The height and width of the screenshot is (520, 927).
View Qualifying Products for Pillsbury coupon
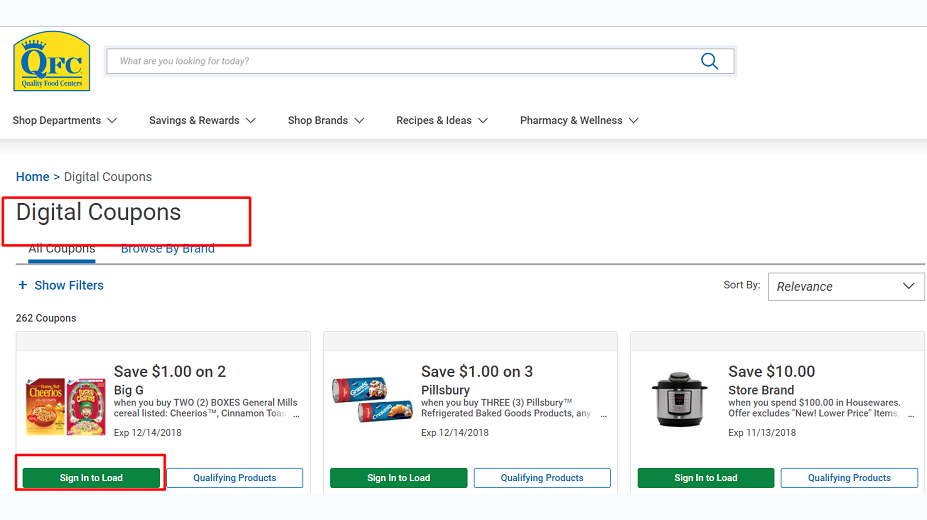[542, 477]
